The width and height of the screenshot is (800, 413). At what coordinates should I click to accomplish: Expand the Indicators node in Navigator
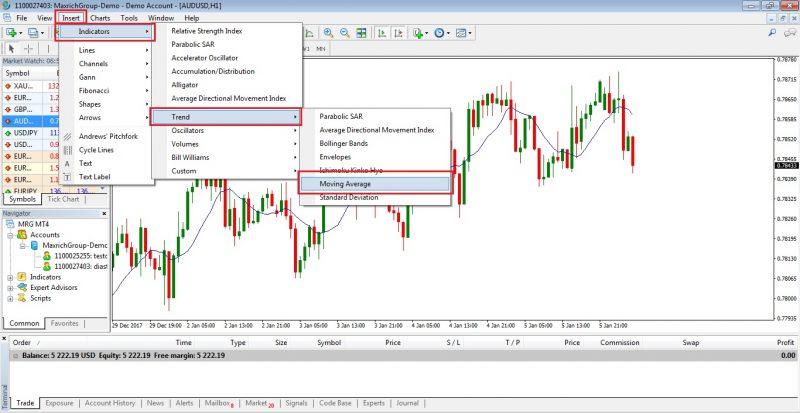10,277
